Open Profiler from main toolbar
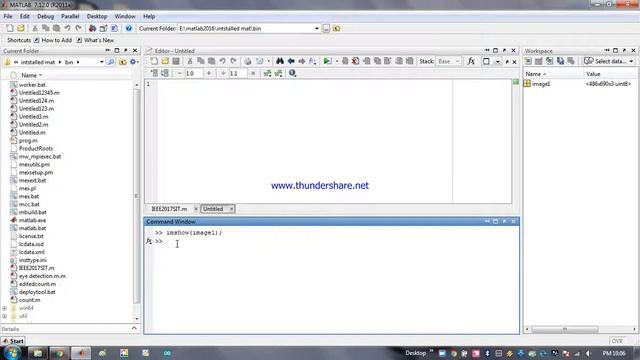The image size is (640, 360). click(x=114, y=28)
